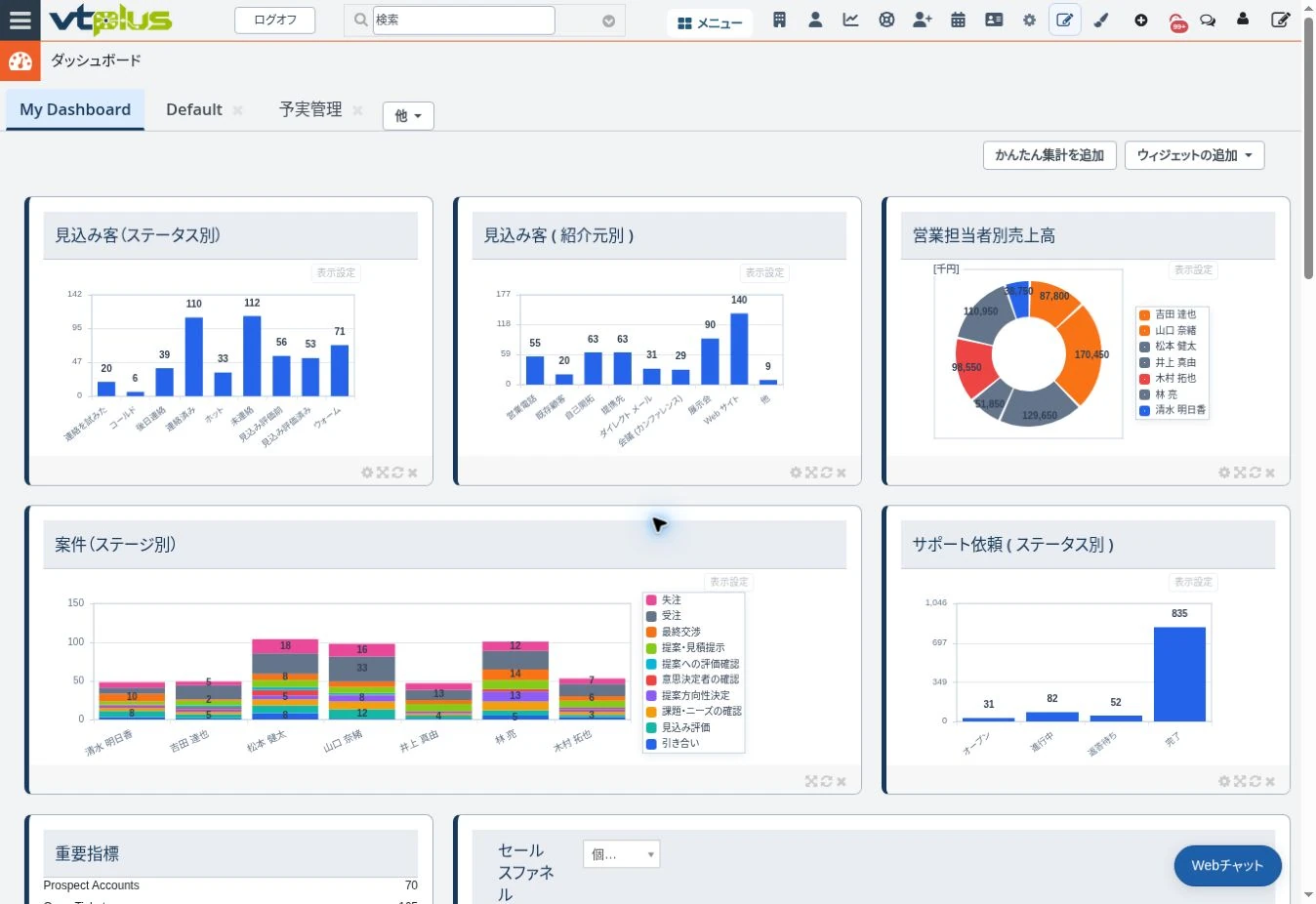Click the highlighted edit pencil icon

pos(1065,21)
